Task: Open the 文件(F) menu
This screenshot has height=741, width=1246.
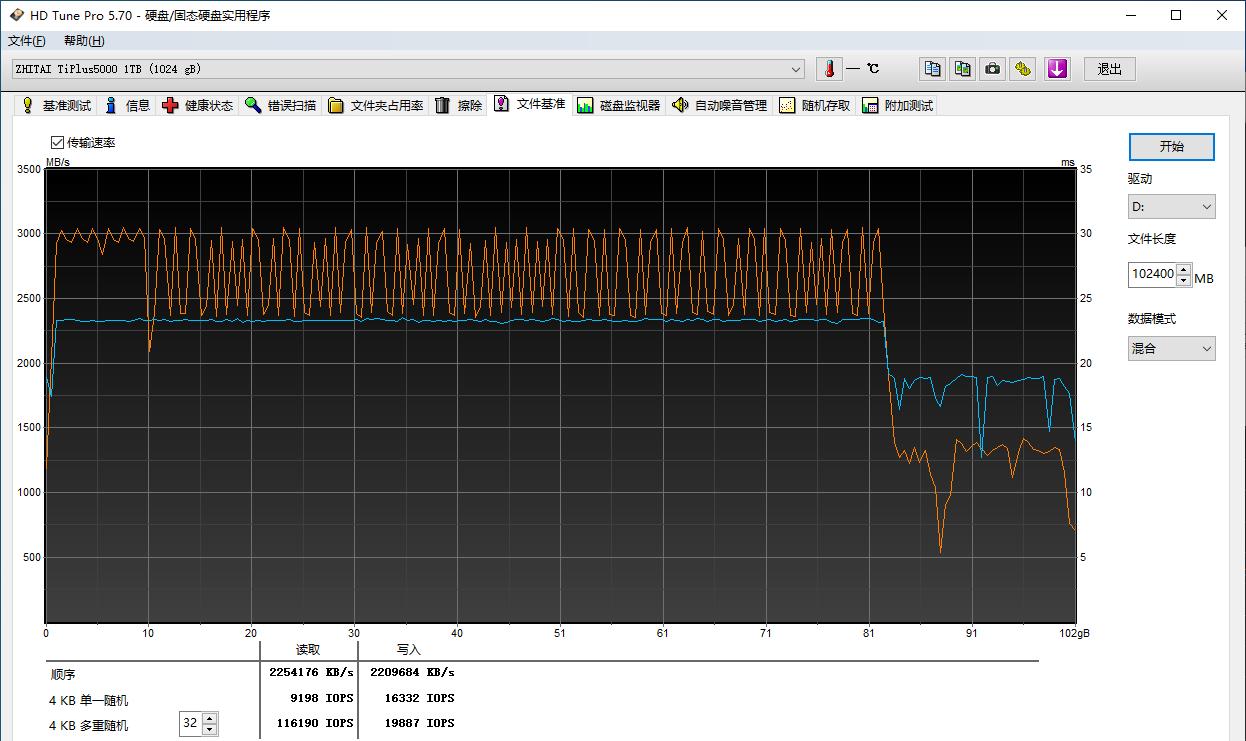Action: [27, 41]
